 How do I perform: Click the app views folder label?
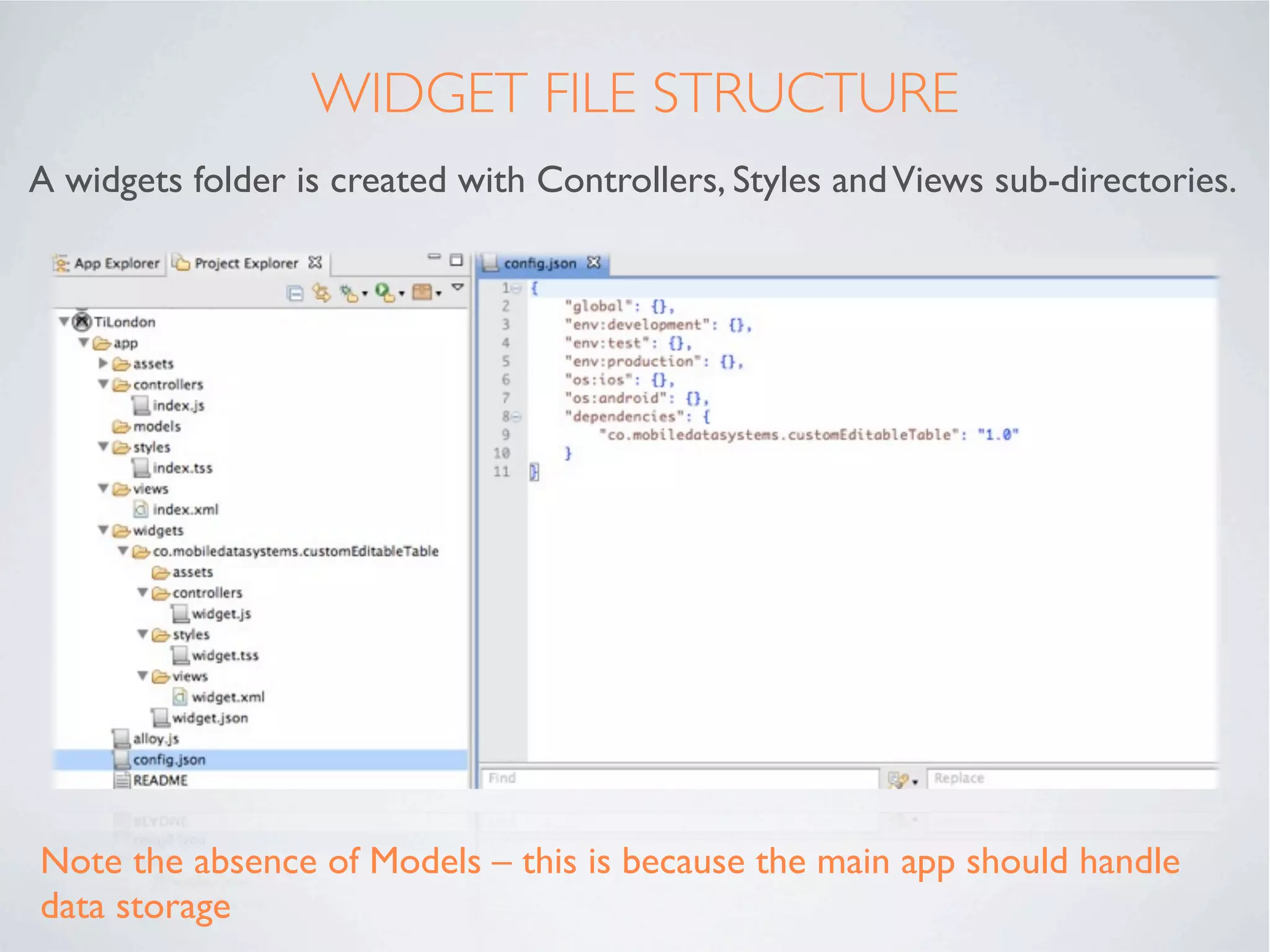click(151, 489)
